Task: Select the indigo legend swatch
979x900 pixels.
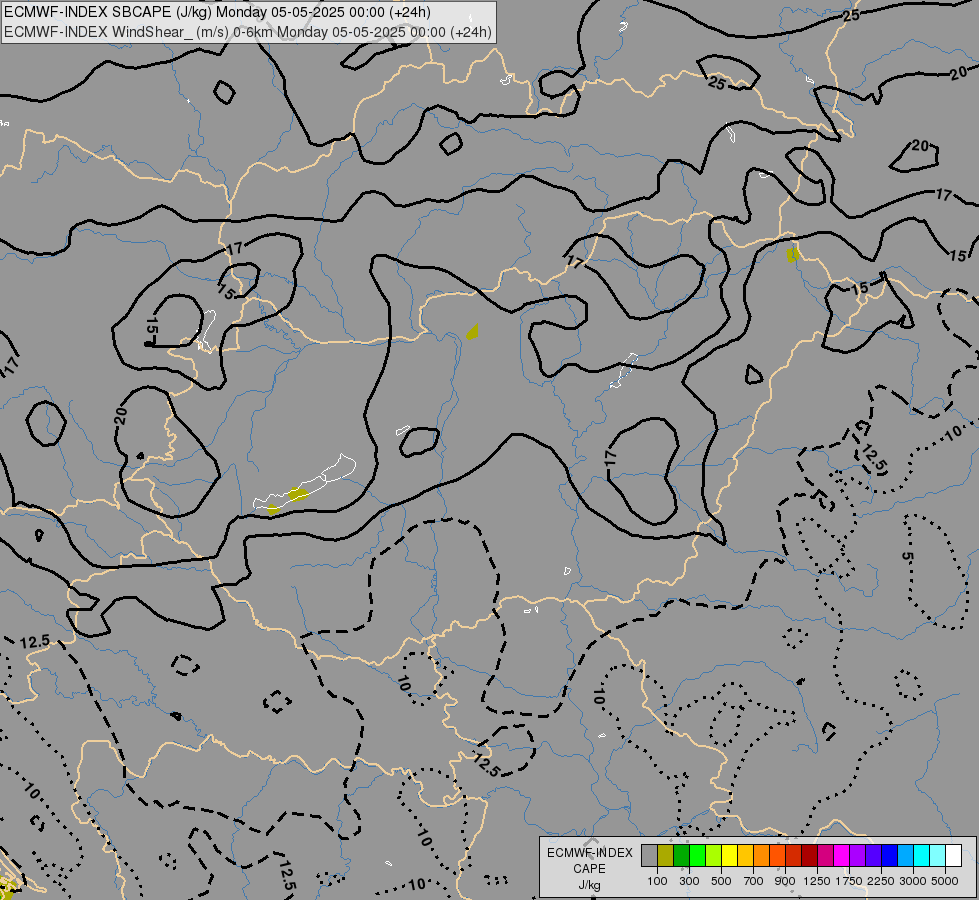Action: (x=873, y=856)
